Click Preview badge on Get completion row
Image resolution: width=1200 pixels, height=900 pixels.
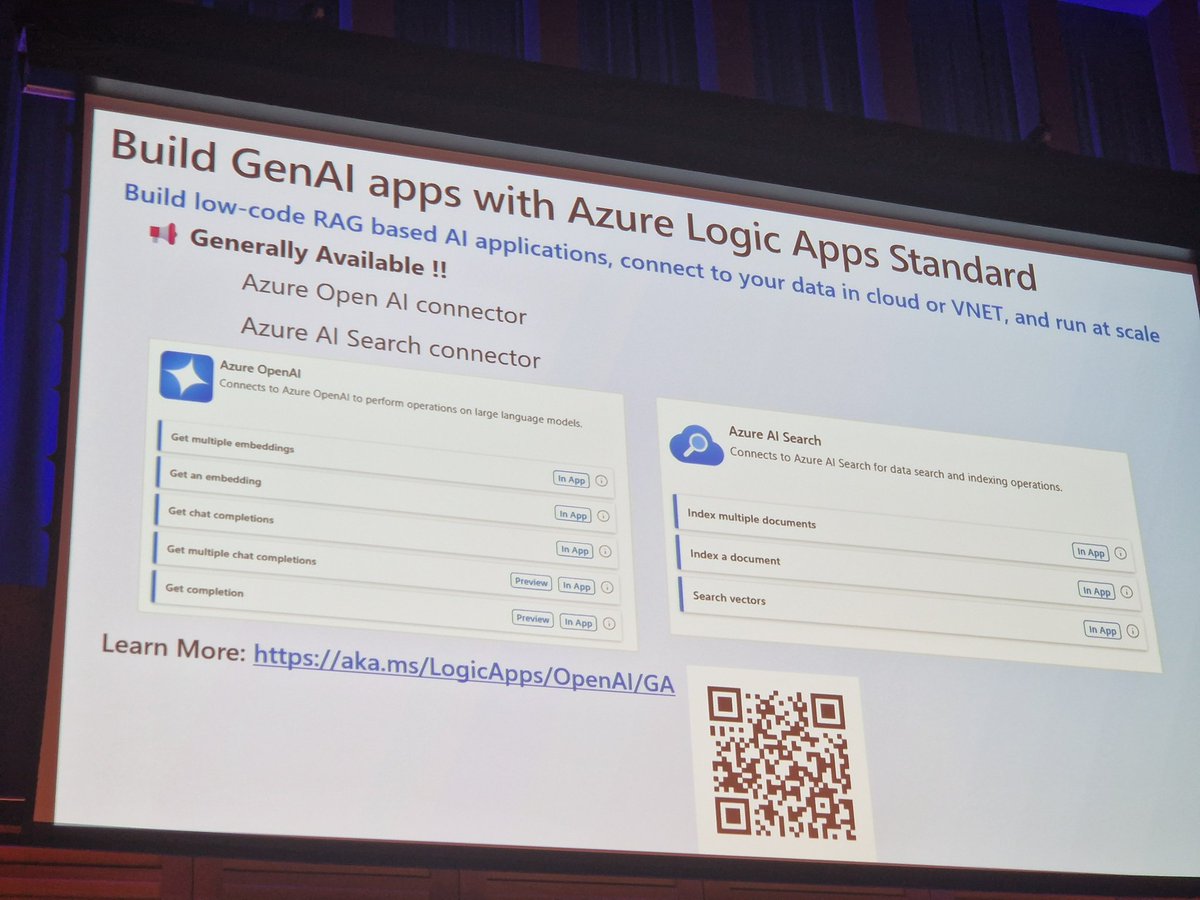533,618
